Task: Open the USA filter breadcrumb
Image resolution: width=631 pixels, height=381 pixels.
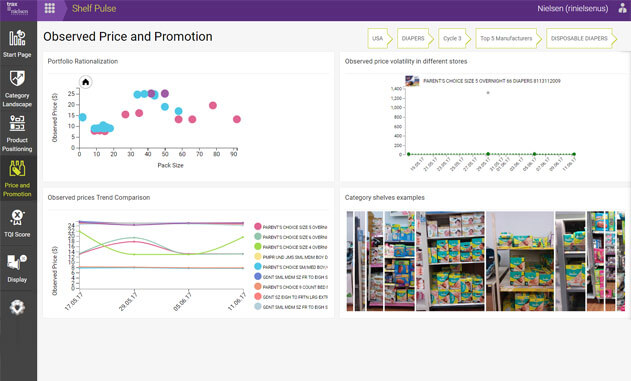Action: tap(378, 39)
